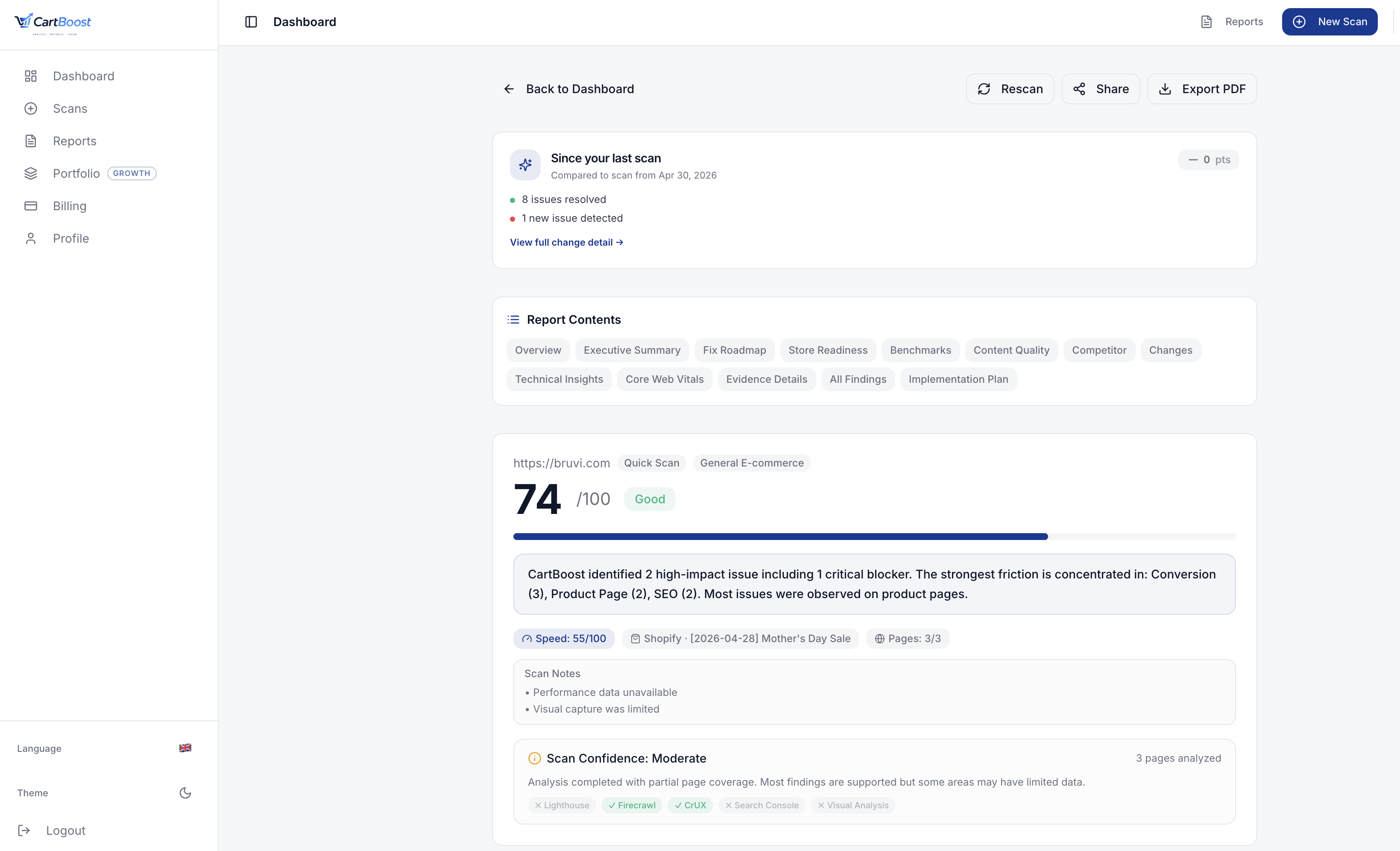Image resolution: width=1400 pixels, height=851 pixels.
Task: Export the report as PDF
Action: [x=1202, y=89]
